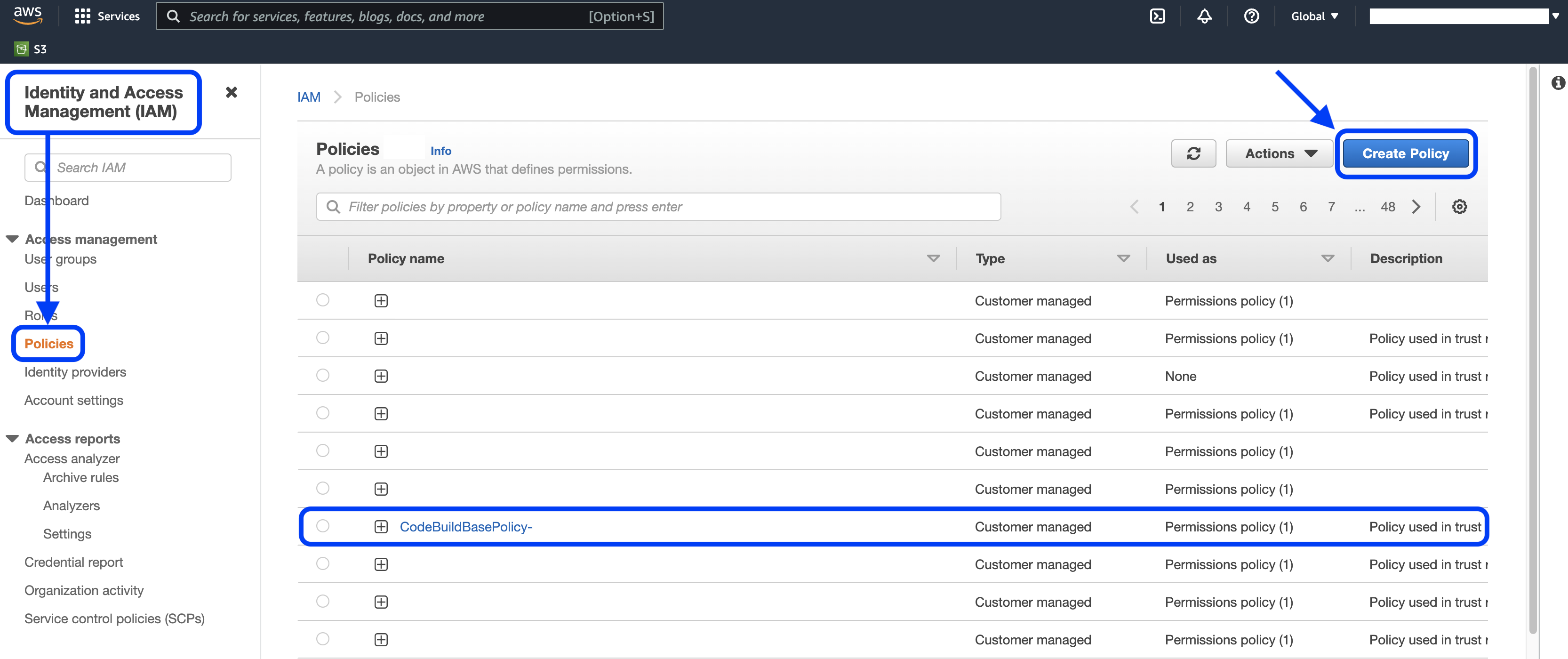Open the Actions dropdown
The width and height of the screenshot is (1568, 659).
pyautogui.click(x=1280, y=153)
